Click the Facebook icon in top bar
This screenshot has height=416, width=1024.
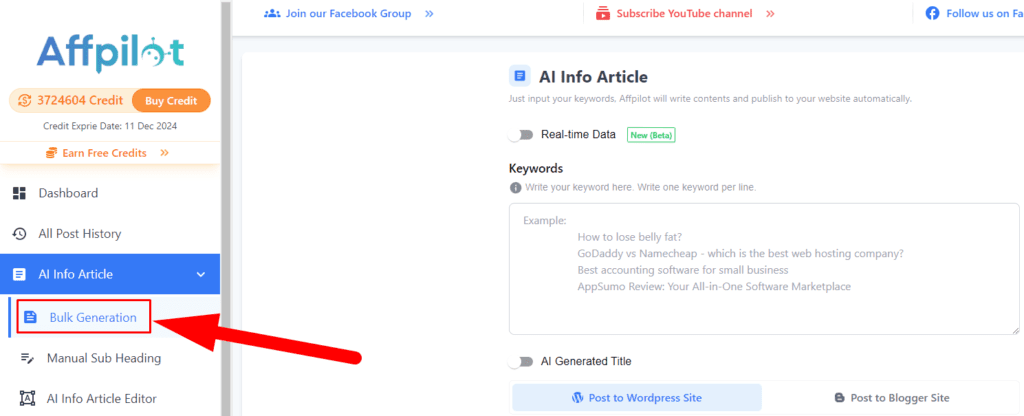coord(932,14)
